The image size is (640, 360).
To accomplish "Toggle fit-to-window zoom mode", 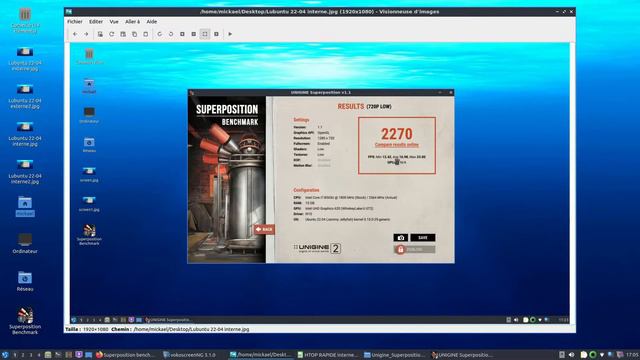I will click(x=205, y=34).
